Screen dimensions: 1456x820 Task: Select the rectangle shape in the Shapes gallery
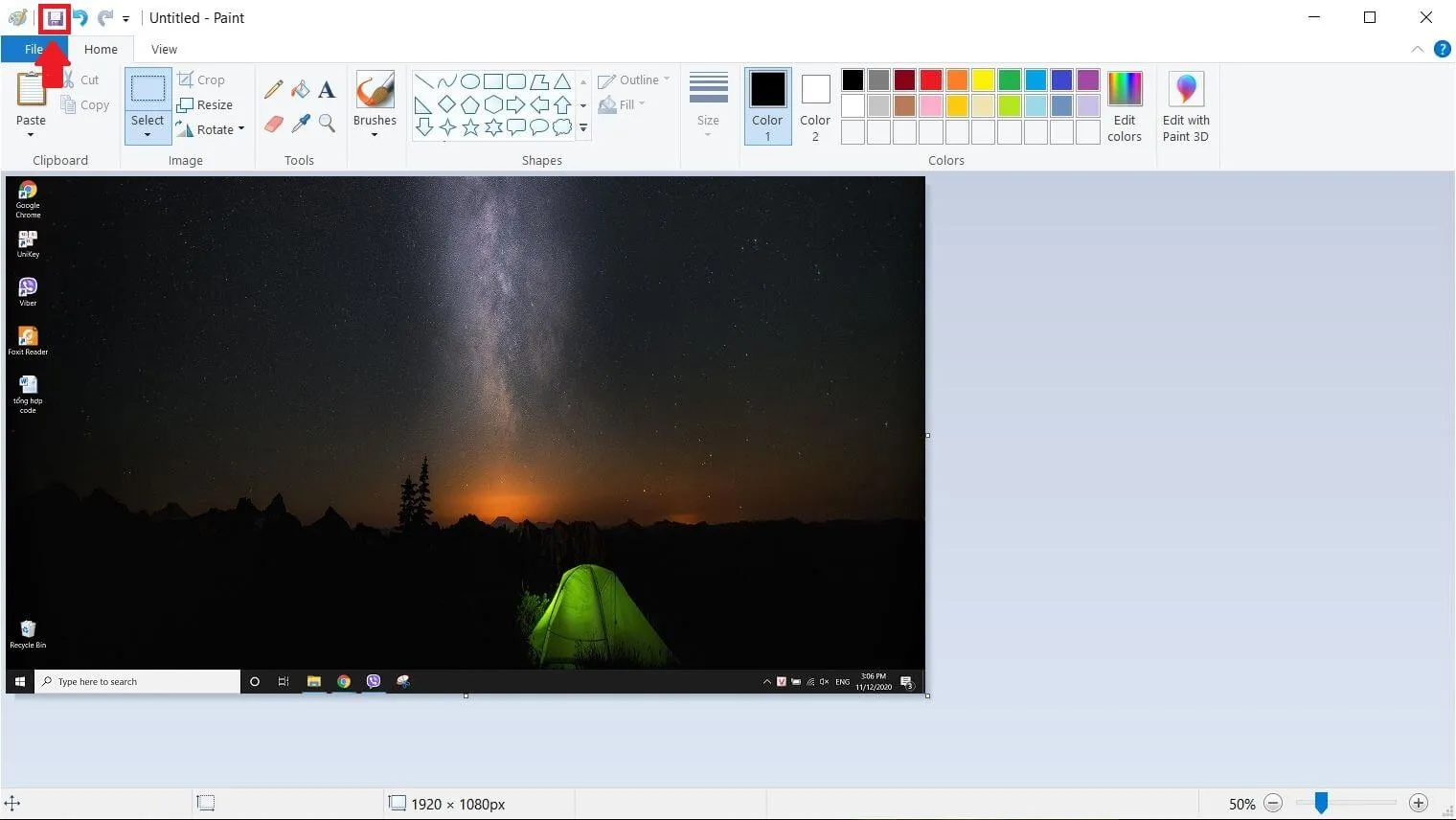[491, 80]
